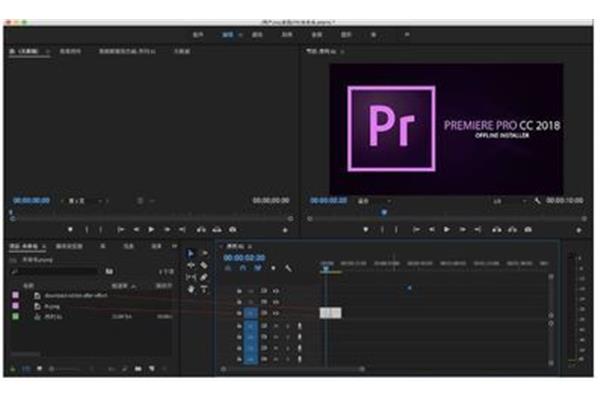600x400 pixels.
Task: Add marker using timeline header button
Action: (x=273, y=268)
